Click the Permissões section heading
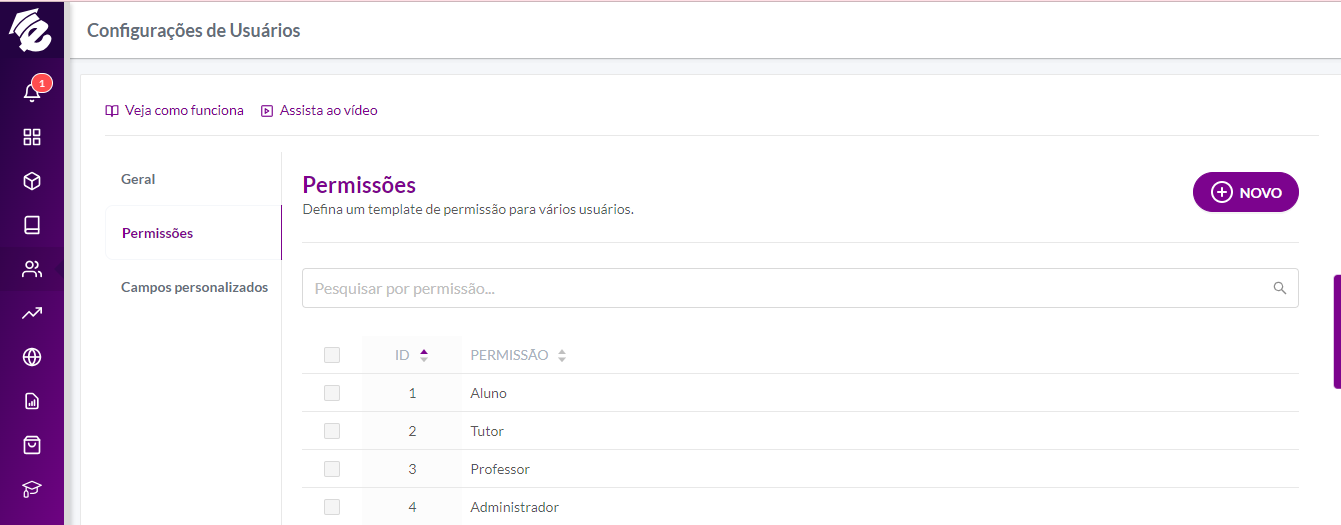The height and width of the screenshot is (525, 1341). (359, 185)
